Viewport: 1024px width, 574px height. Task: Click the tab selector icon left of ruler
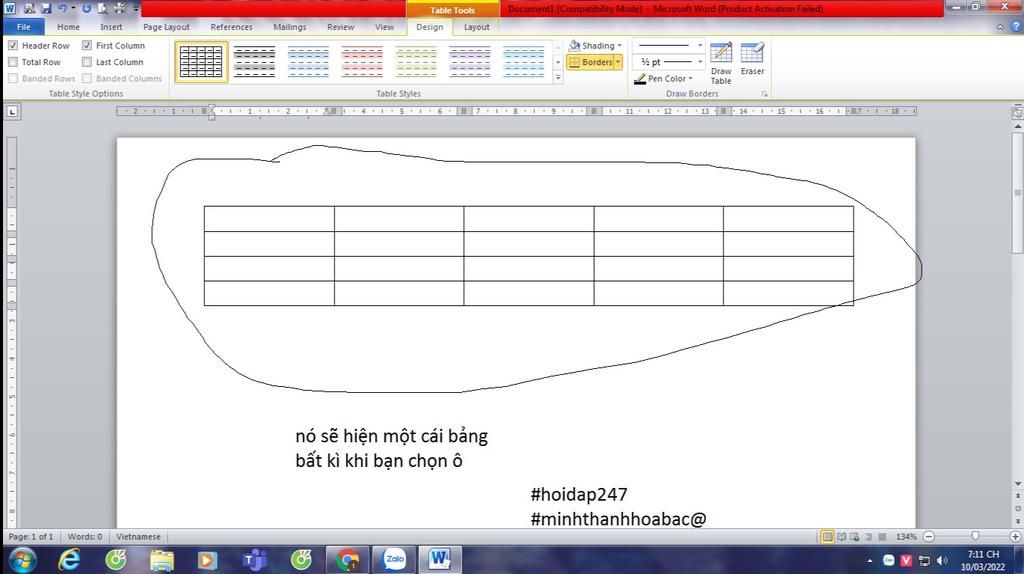pyautogui.click(x=12, y=112)
